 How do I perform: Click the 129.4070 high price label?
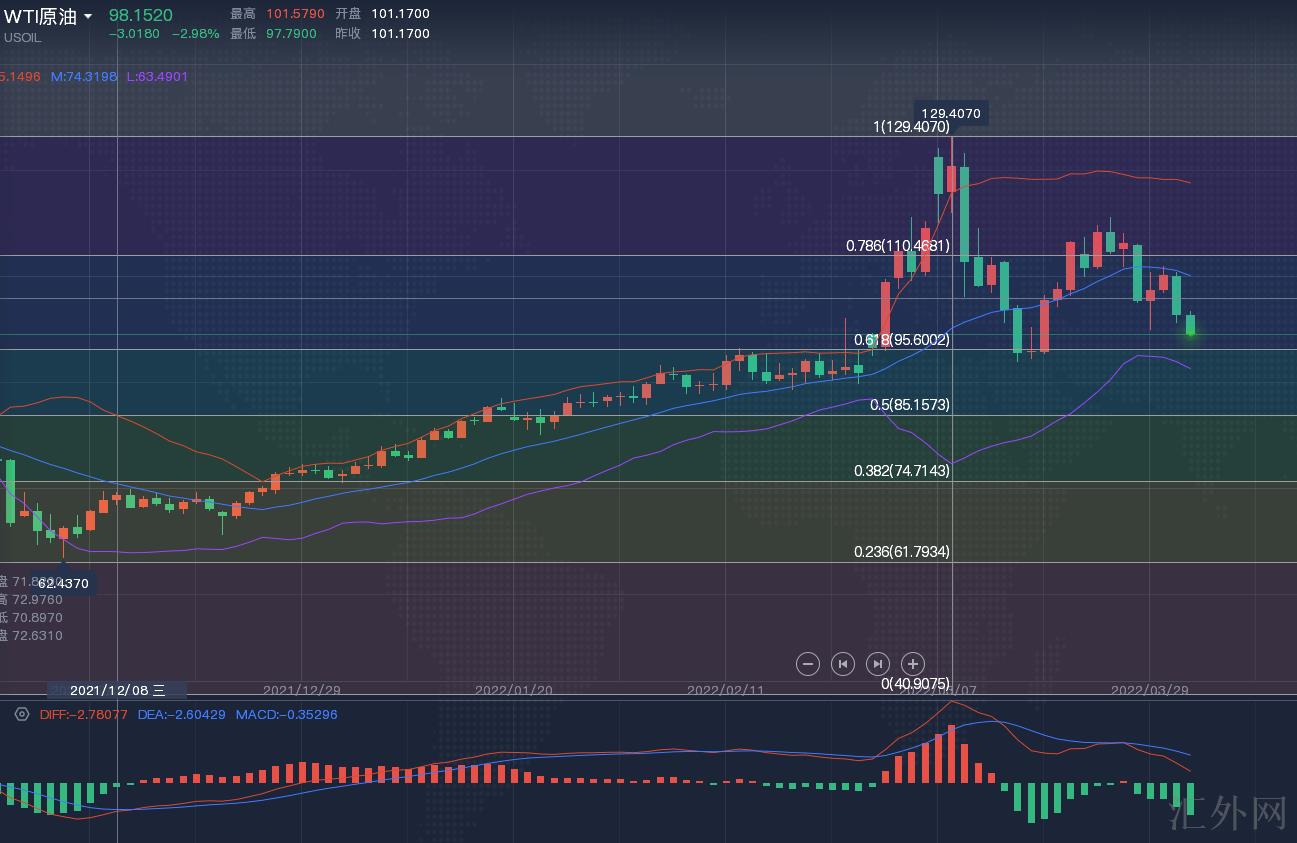(x=950, y=114)
